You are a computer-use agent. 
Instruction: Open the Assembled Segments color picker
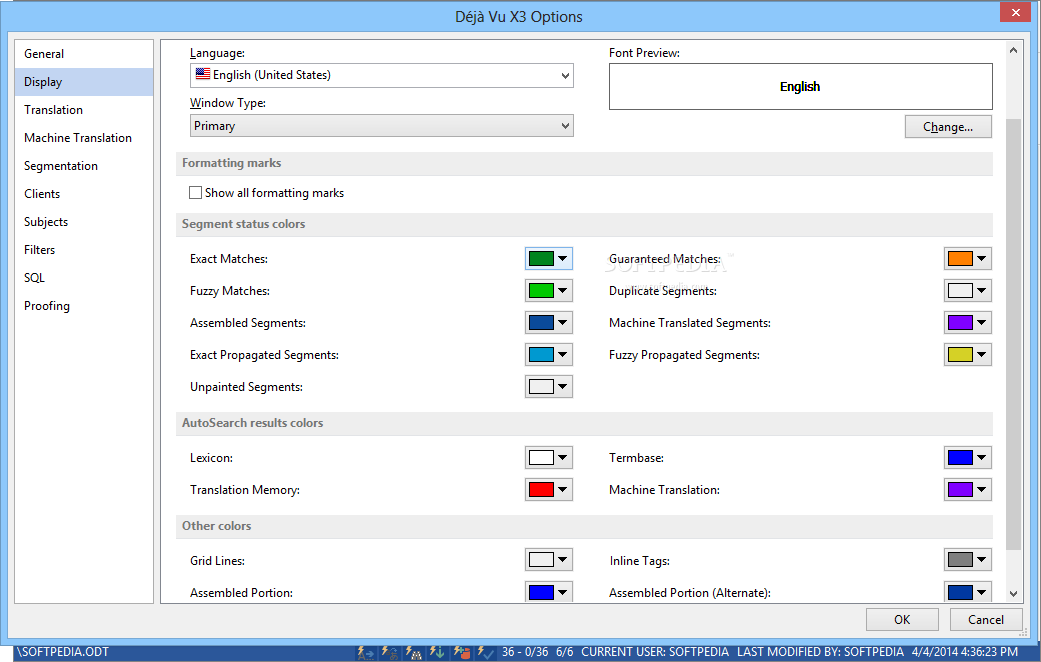point(548,323)
